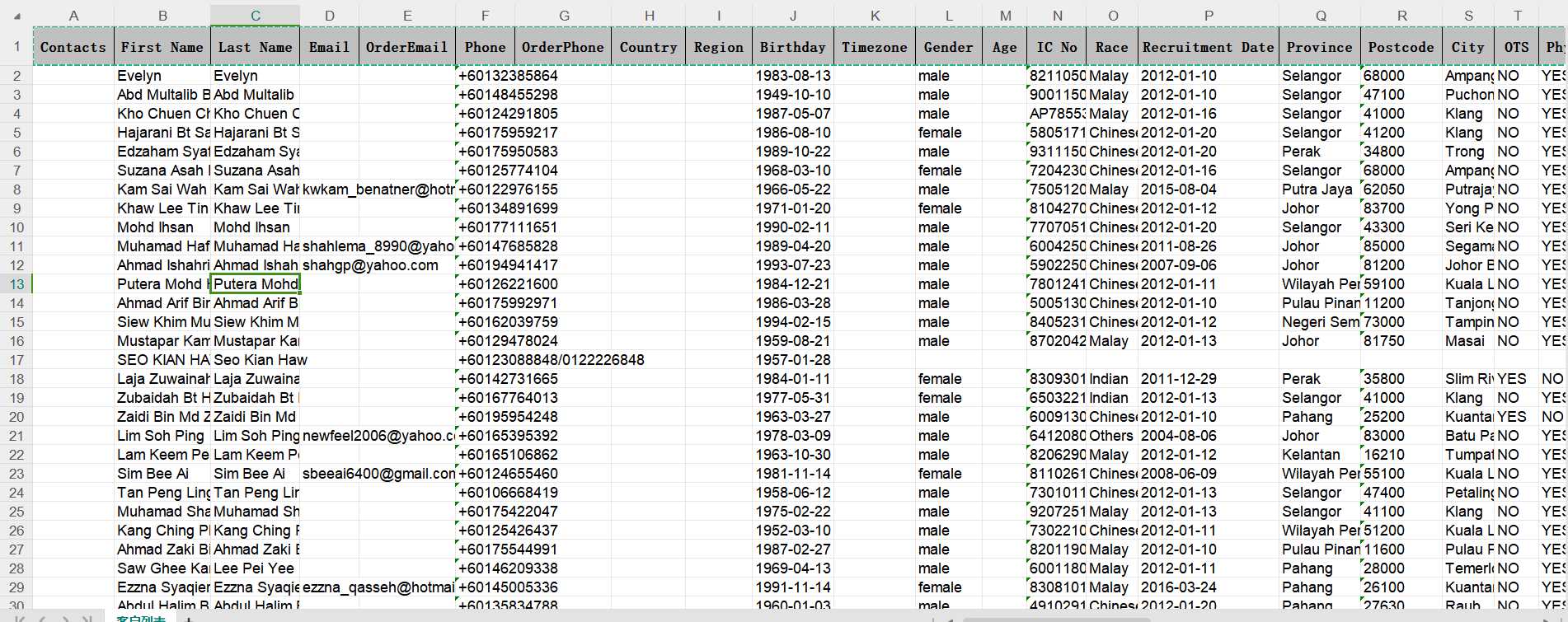Select column A header

point(73,15)
